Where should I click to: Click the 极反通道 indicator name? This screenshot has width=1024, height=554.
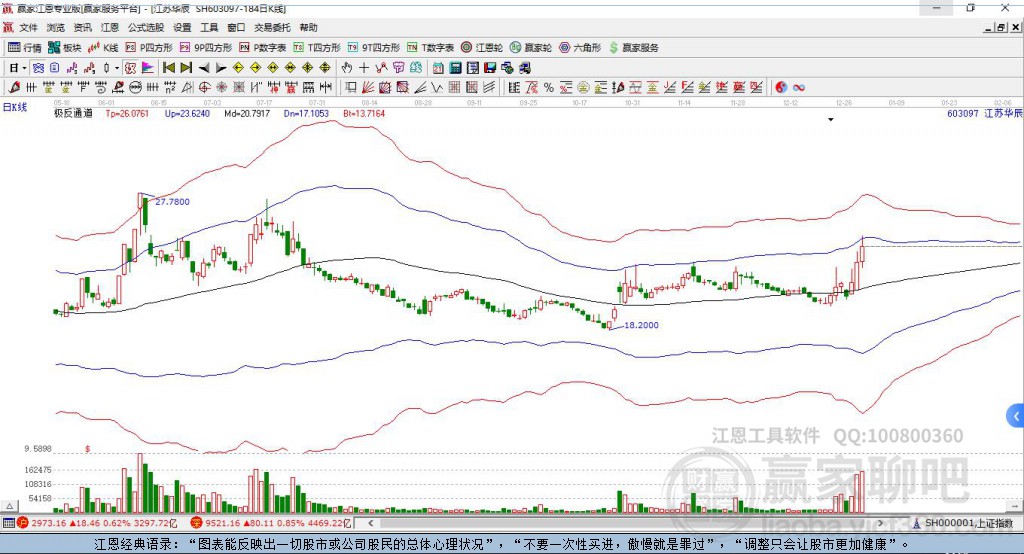(73, 113)
